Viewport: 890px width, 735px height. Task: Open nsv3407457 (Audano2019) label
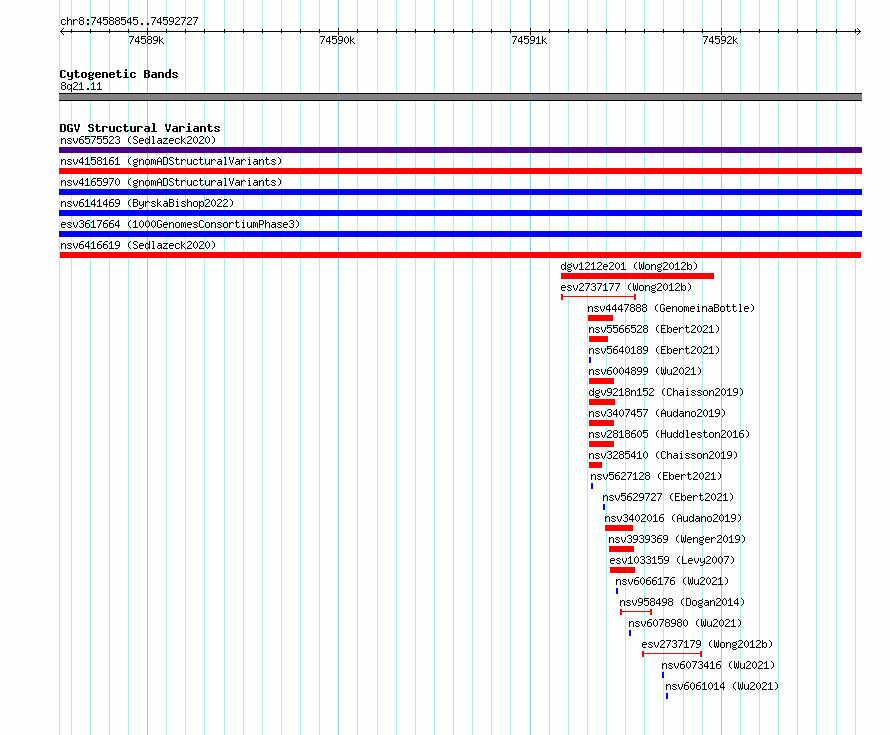(657, 413)
